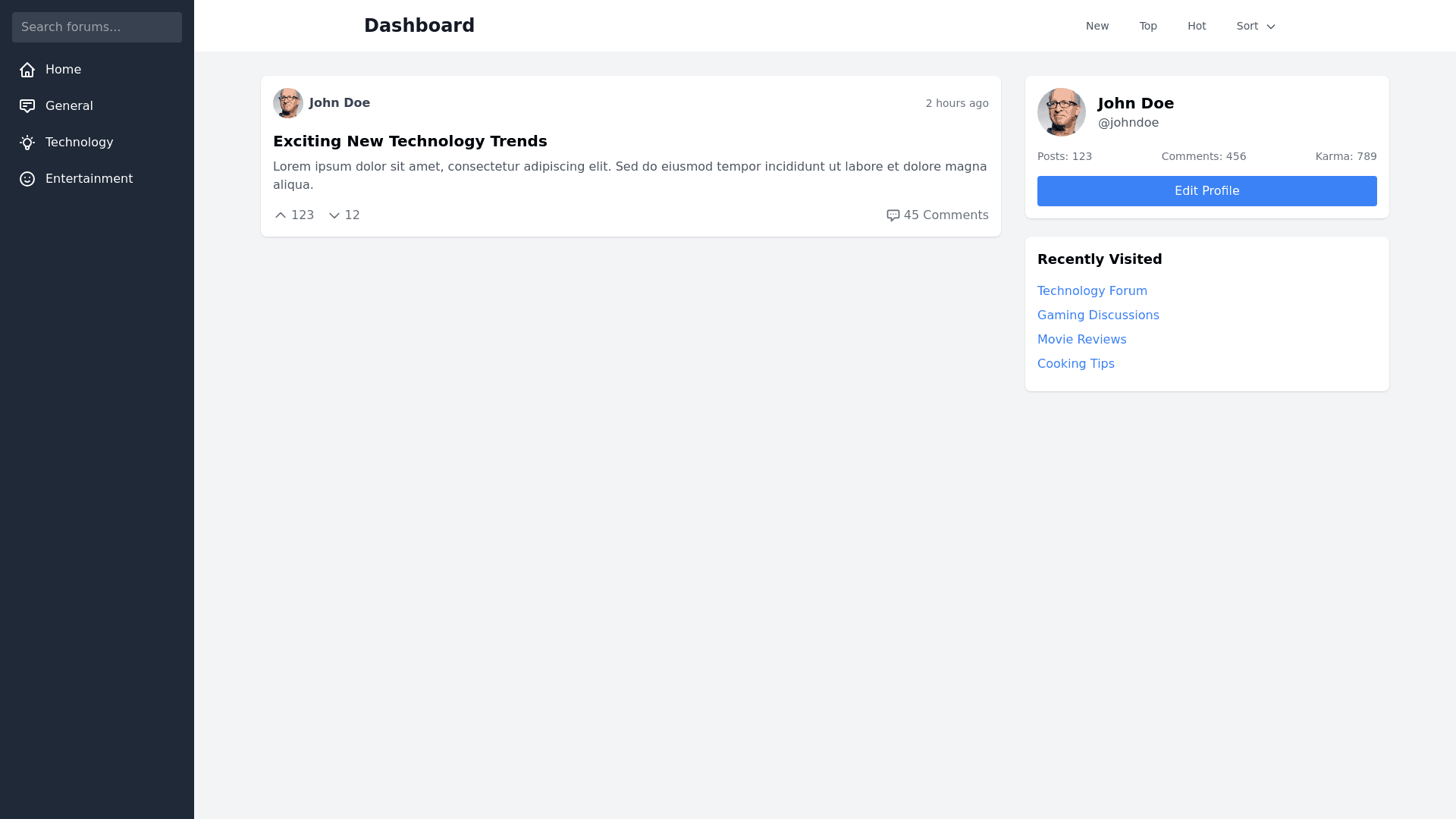Click the Home house icon in sidebar
The width and height of the screenshot is (1456, 819).
[27, 70]
